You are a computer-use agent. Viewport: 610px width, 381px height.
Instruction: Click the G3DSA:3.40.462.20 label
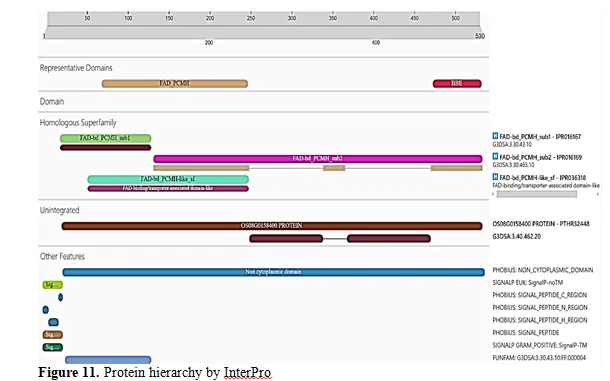pos(517,236)
